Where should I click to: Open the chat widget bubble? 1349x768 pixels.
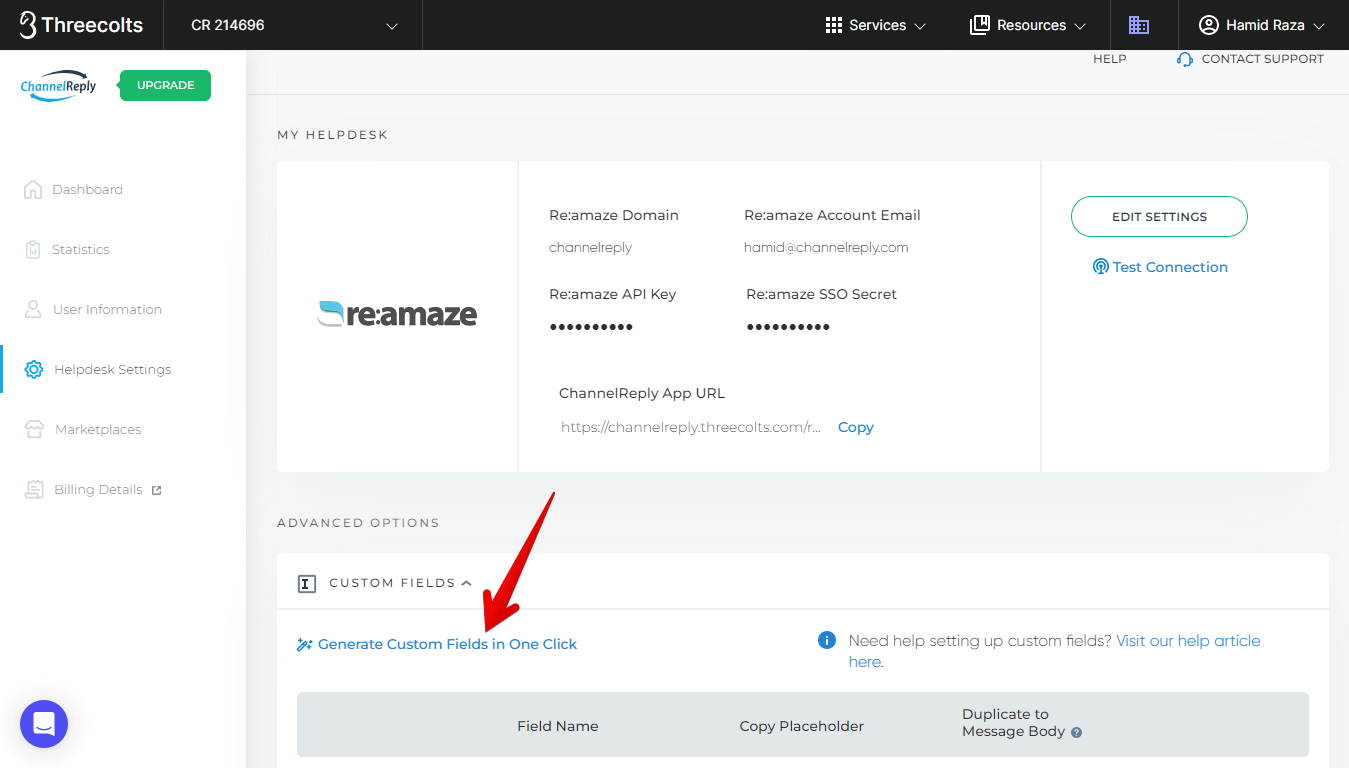click(x=44, y=724)
